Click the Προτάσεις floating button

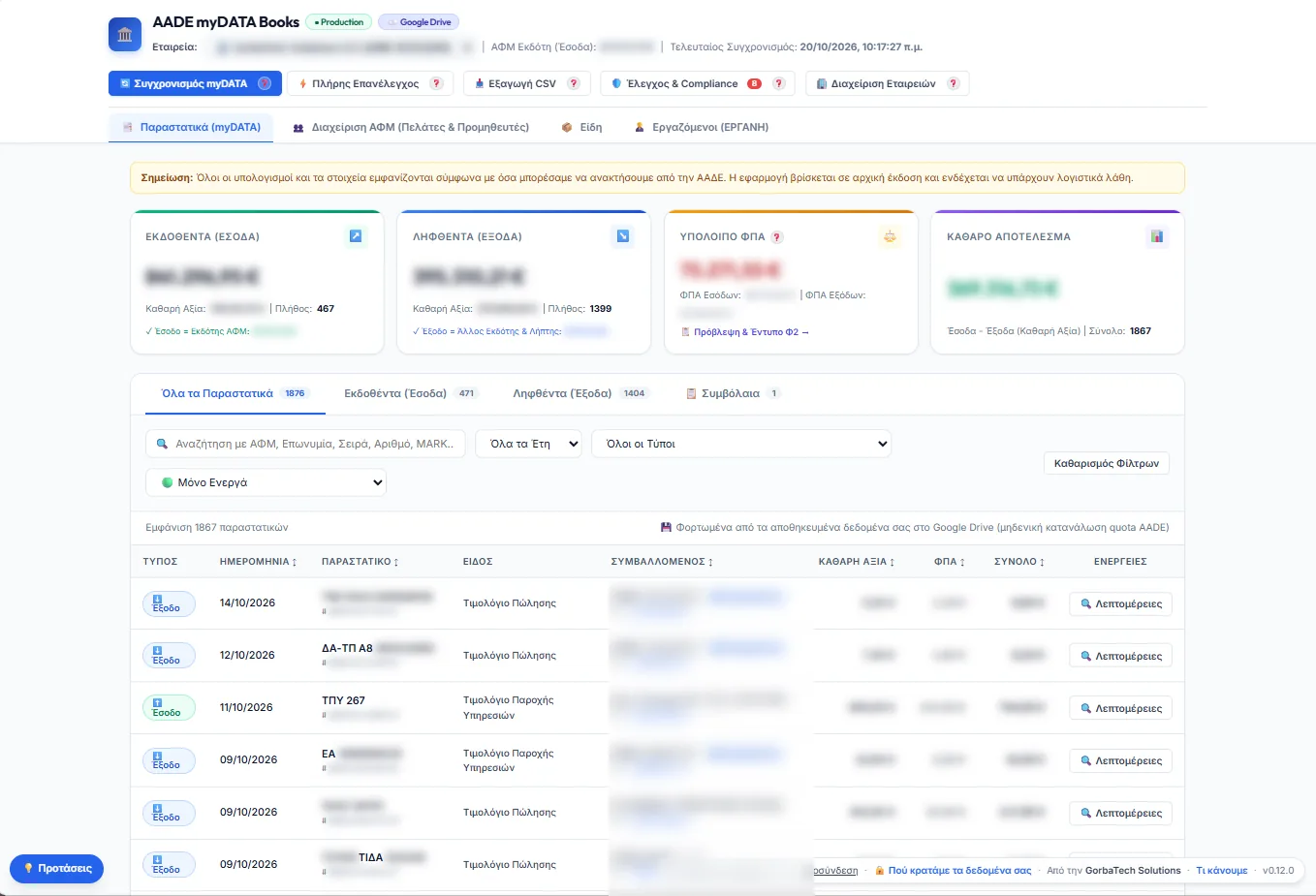[57, 869]
